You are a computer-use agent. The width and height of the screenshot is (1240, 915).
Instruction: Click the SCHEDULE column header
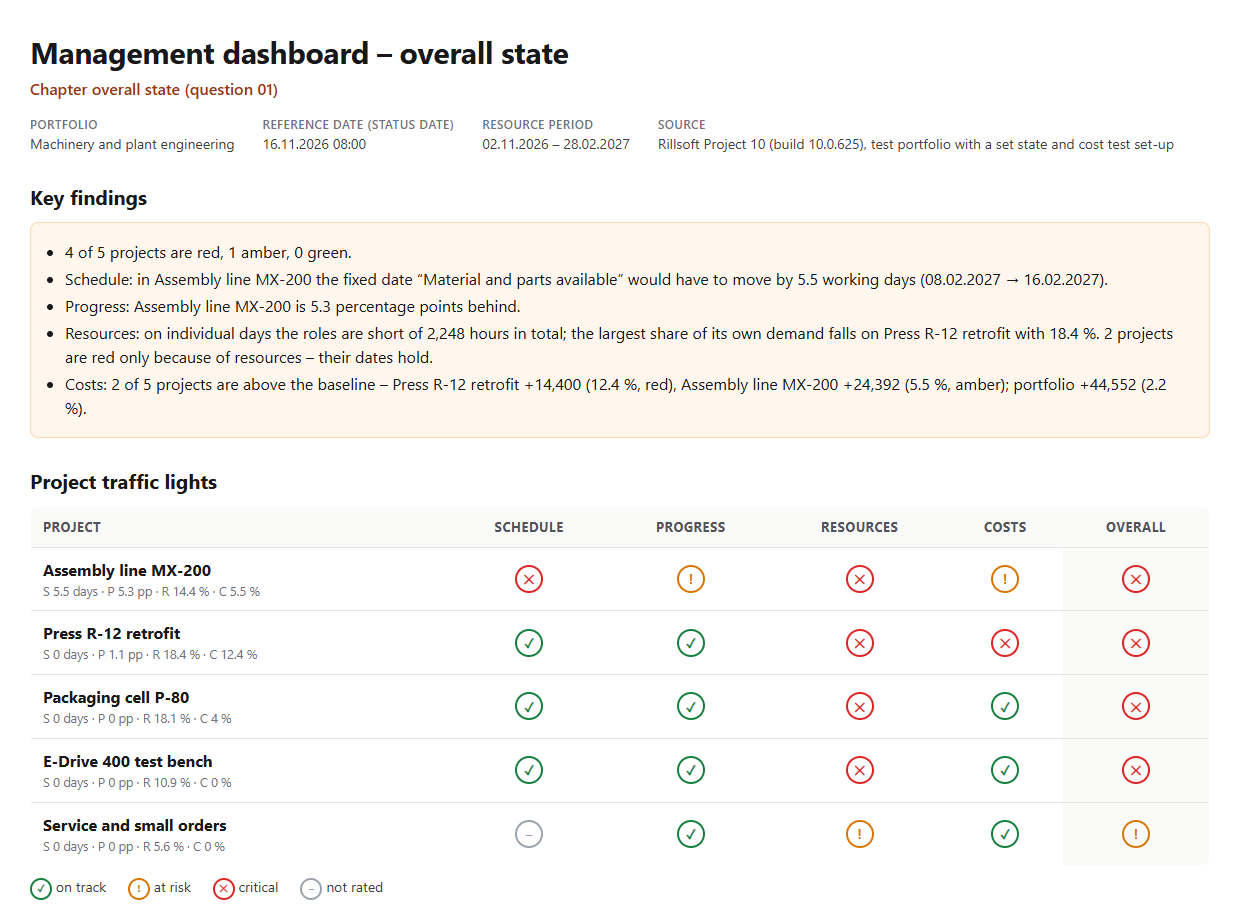click(x=529, y=527)
